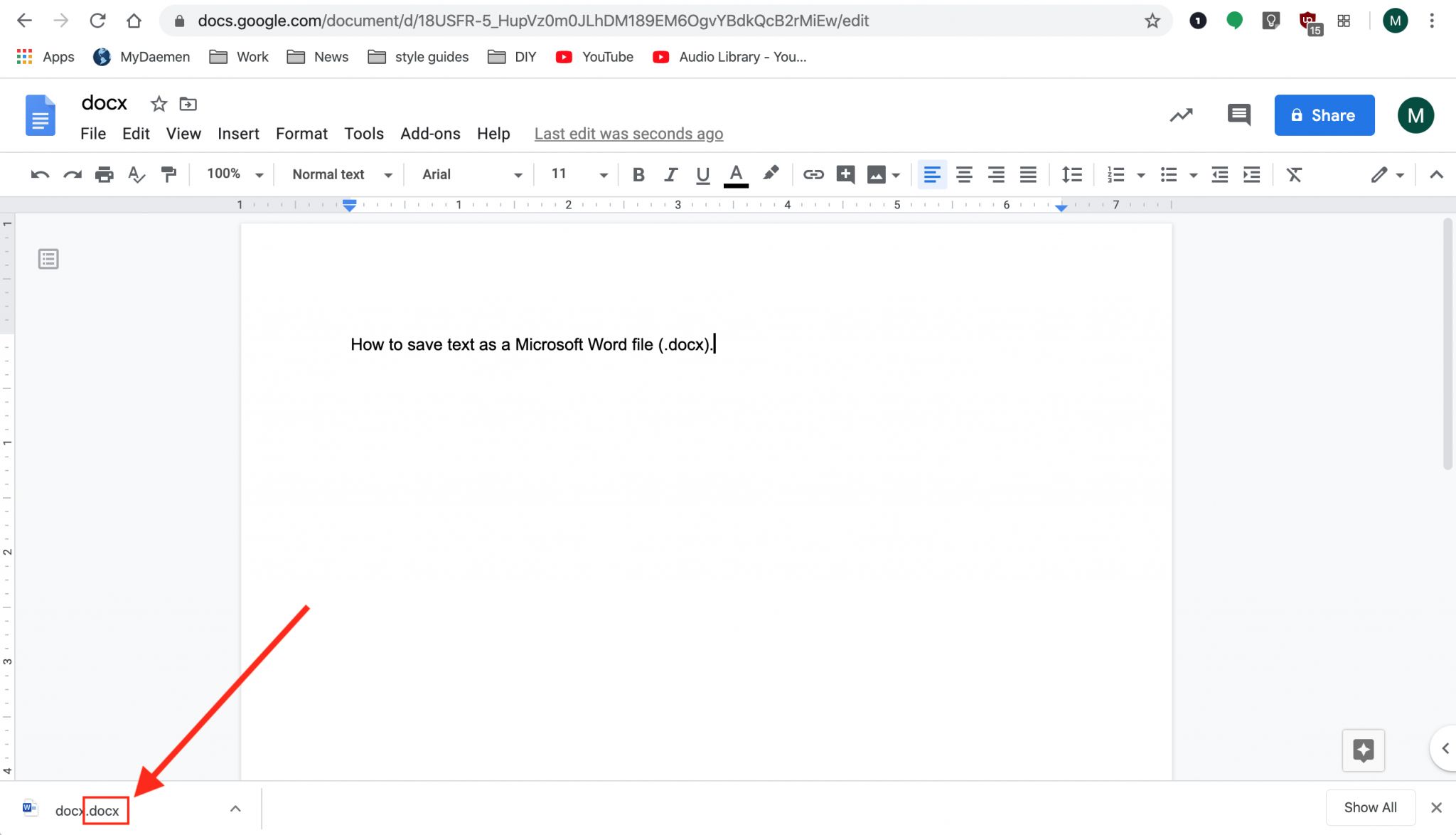Select text color picker tool

(736, 174)
